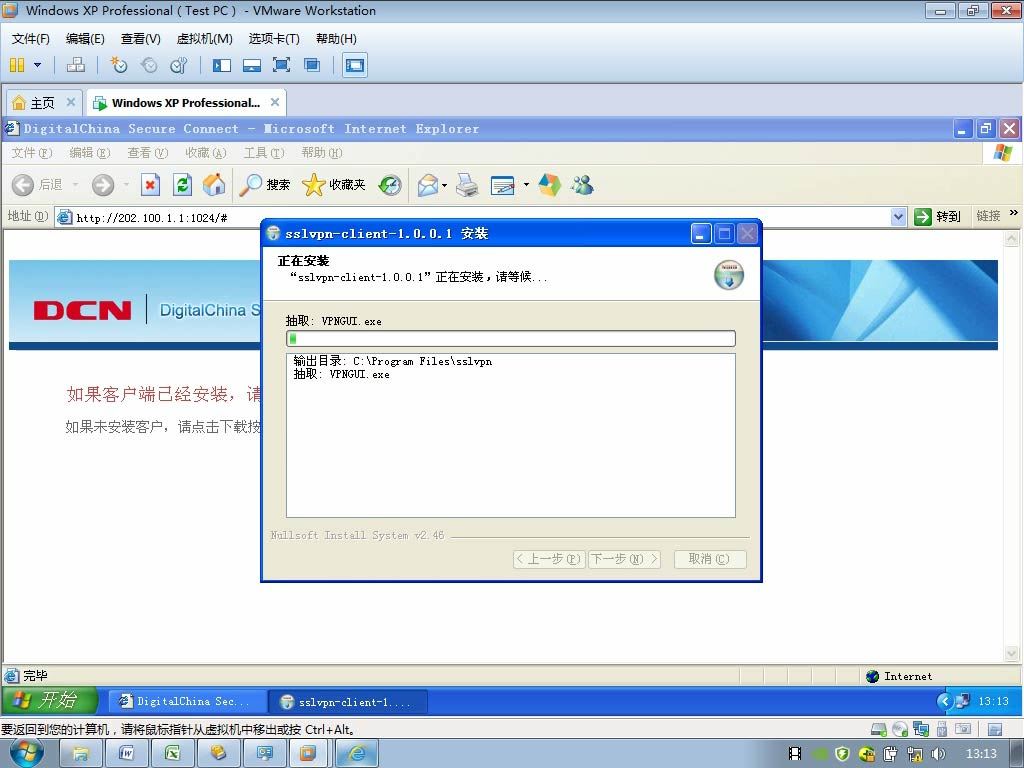Open the 收藏夹 favorites panel
1024x768 pixels.
coord(334,185)
